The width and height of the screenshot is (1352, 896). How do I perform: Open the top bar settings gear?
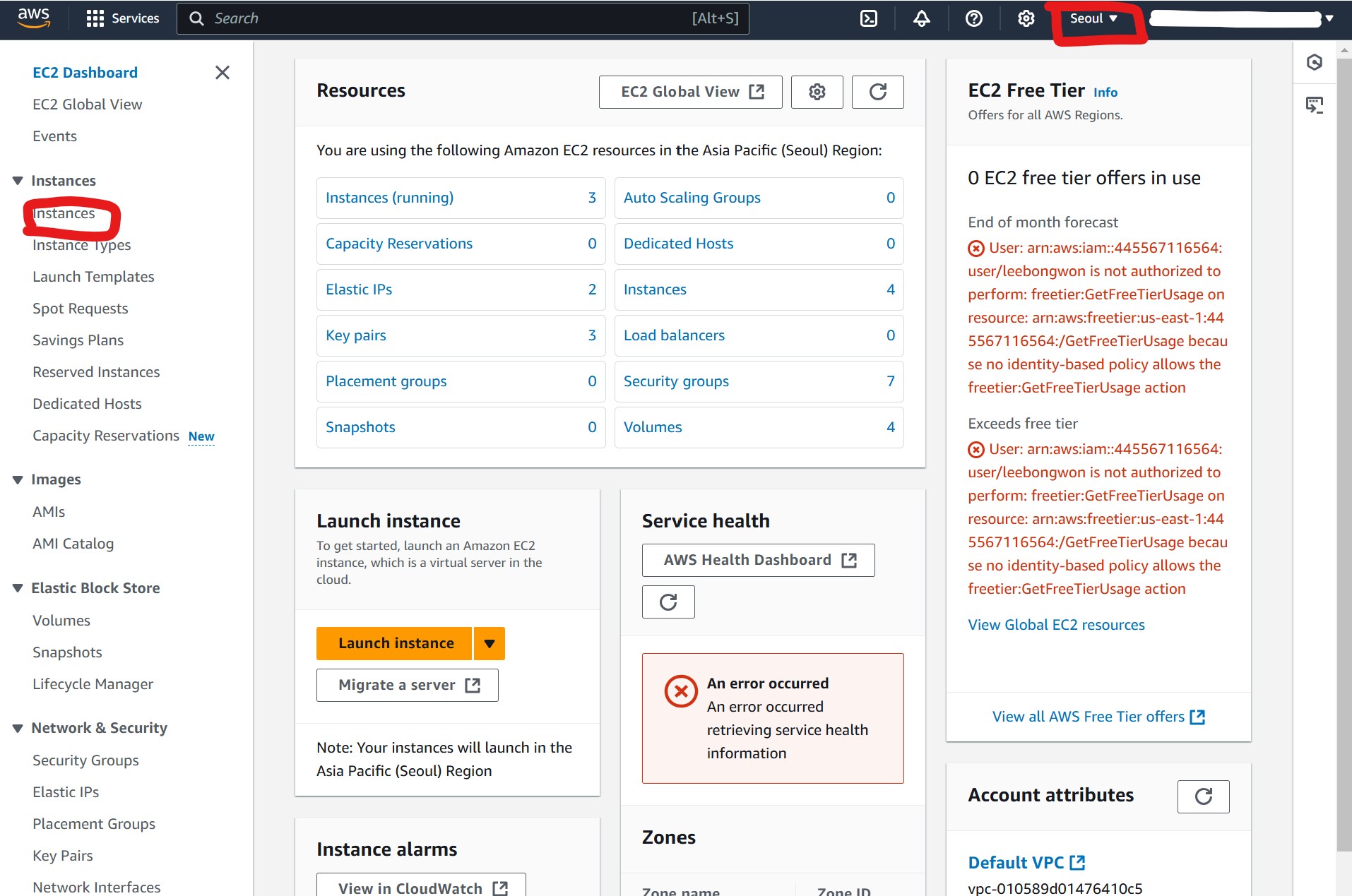(x=1026, y=18)
